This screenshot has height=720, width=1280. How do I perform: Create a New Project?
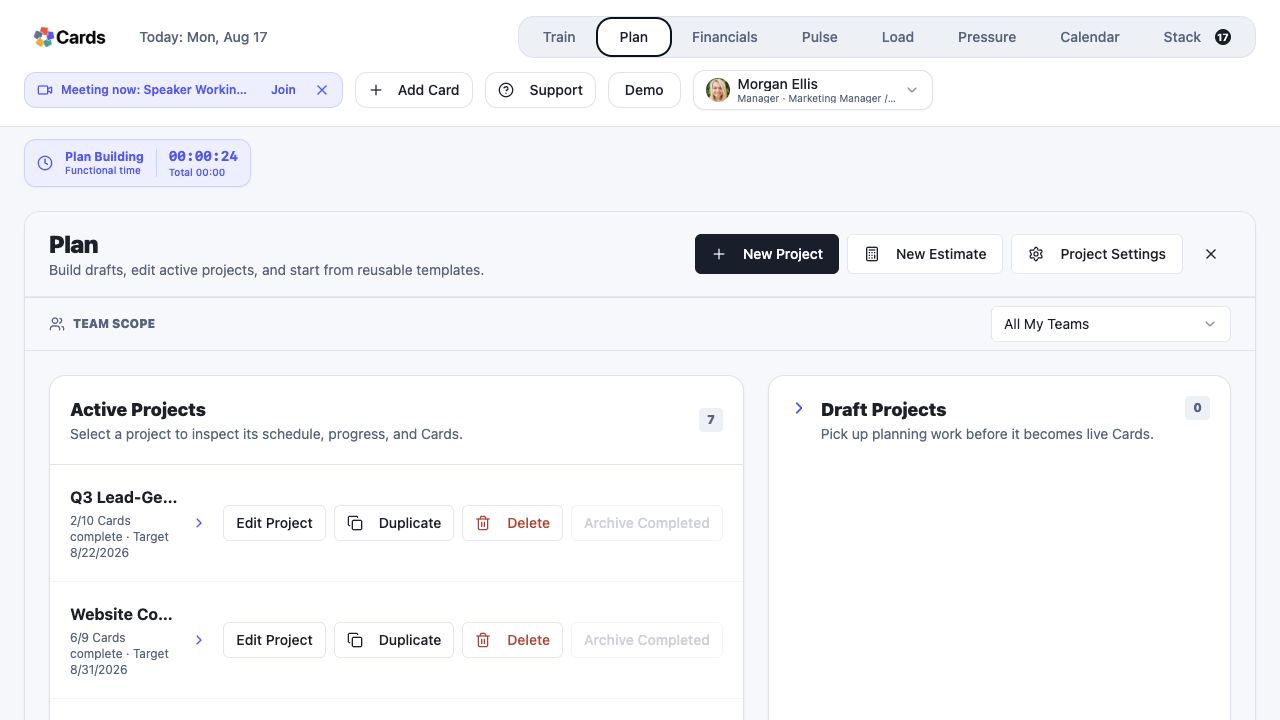(x=767, y=254)
